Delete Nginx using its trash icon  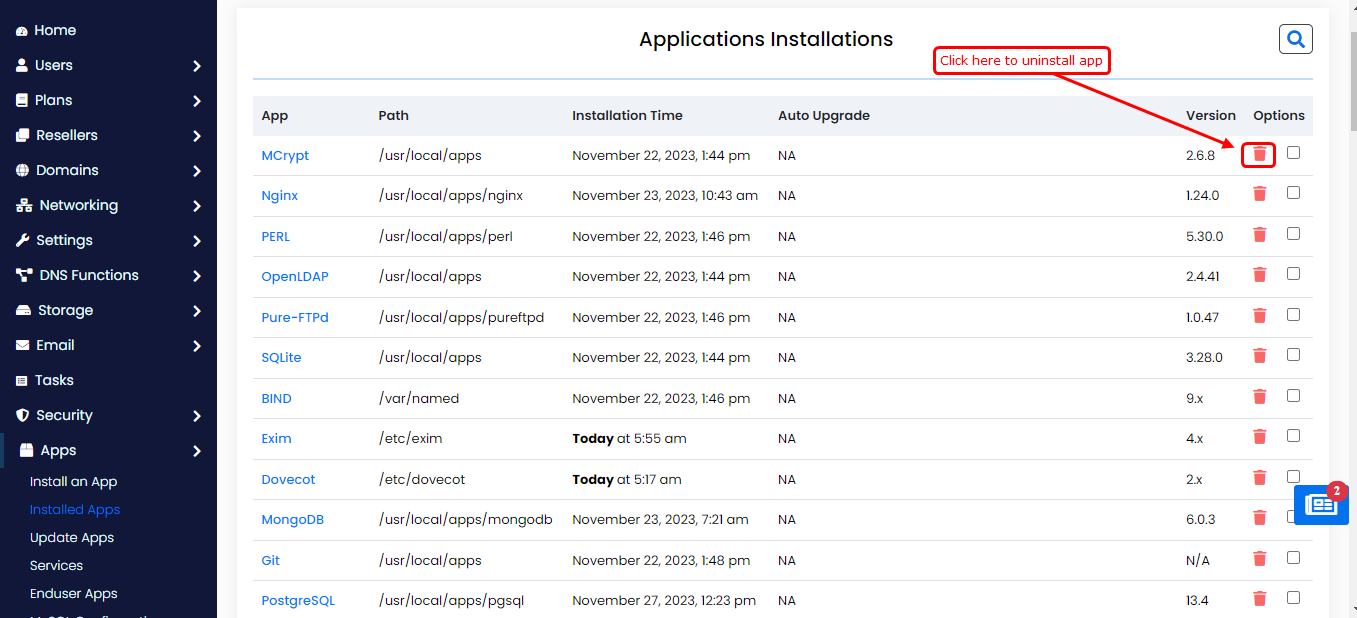click(x=1259, y=194)
